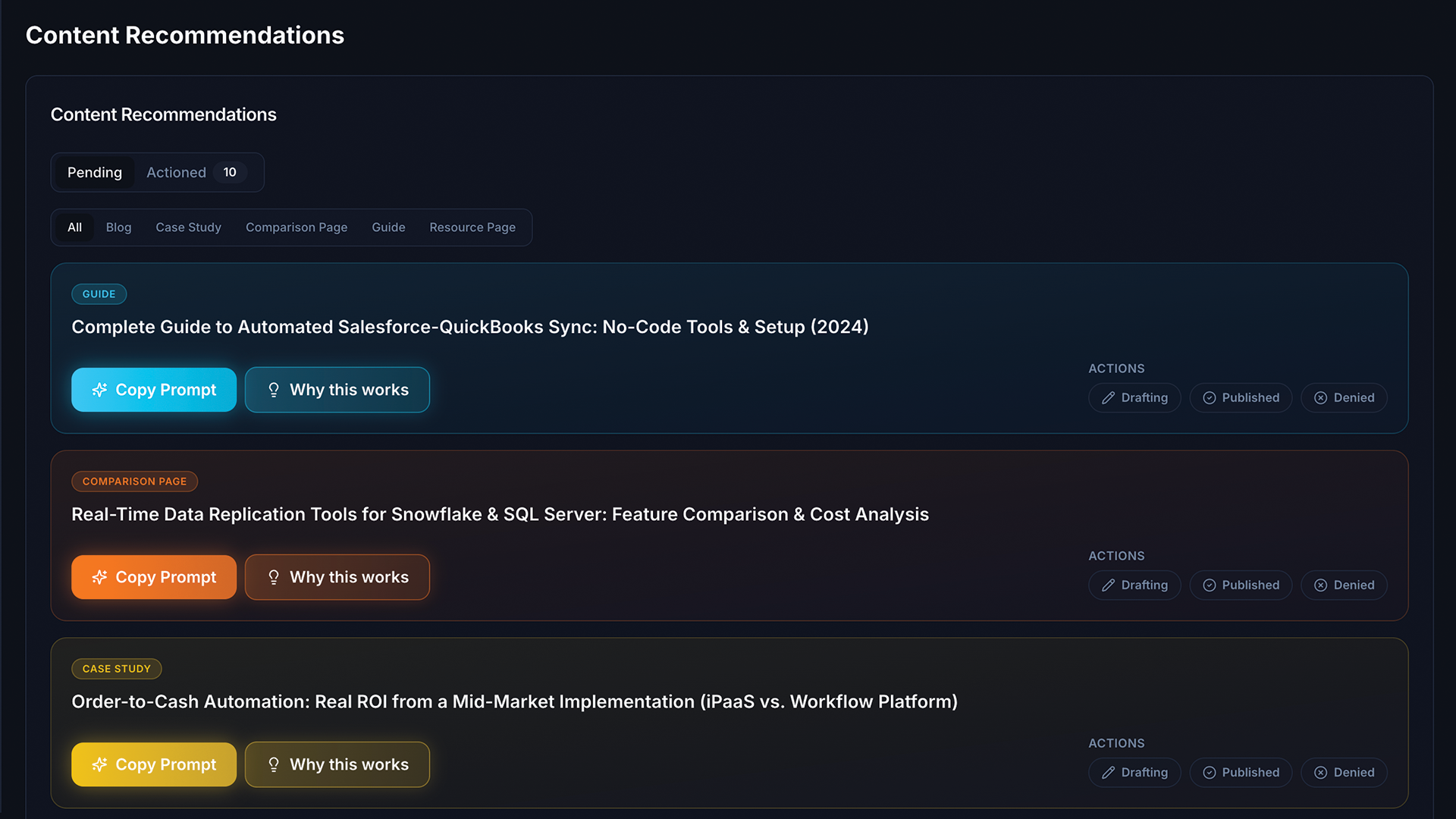Mark Snowflake comparison page as Published
The image size is (1456, 819).
click(1241, 585)
